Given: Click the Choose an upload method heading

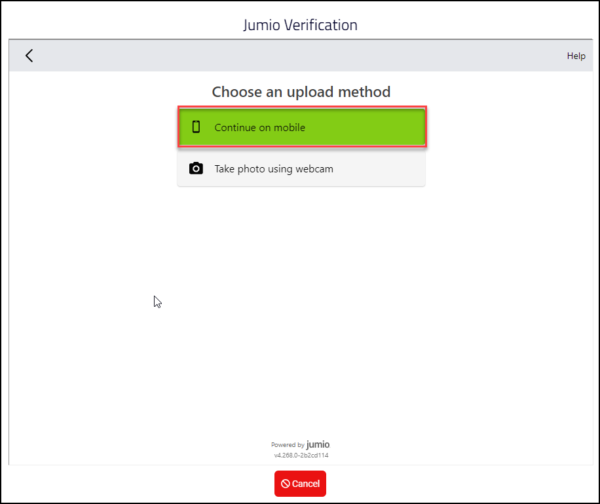Looking at the screenshot, I should coord(301,92).
